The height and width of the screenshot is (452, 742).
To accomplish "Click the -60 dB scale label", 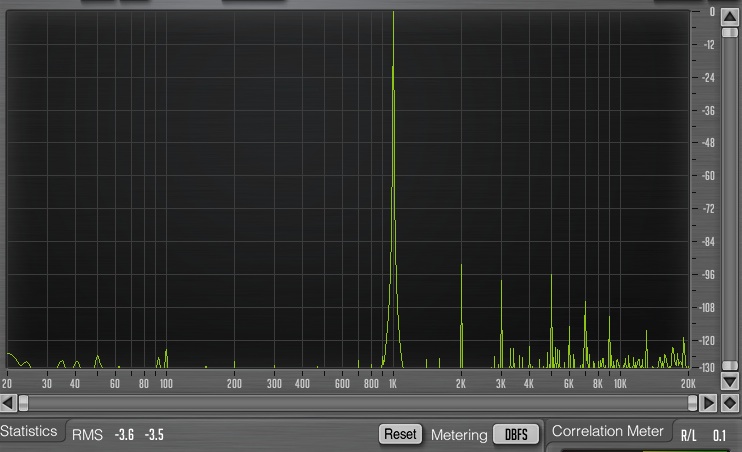I will (x=708, y=176).
